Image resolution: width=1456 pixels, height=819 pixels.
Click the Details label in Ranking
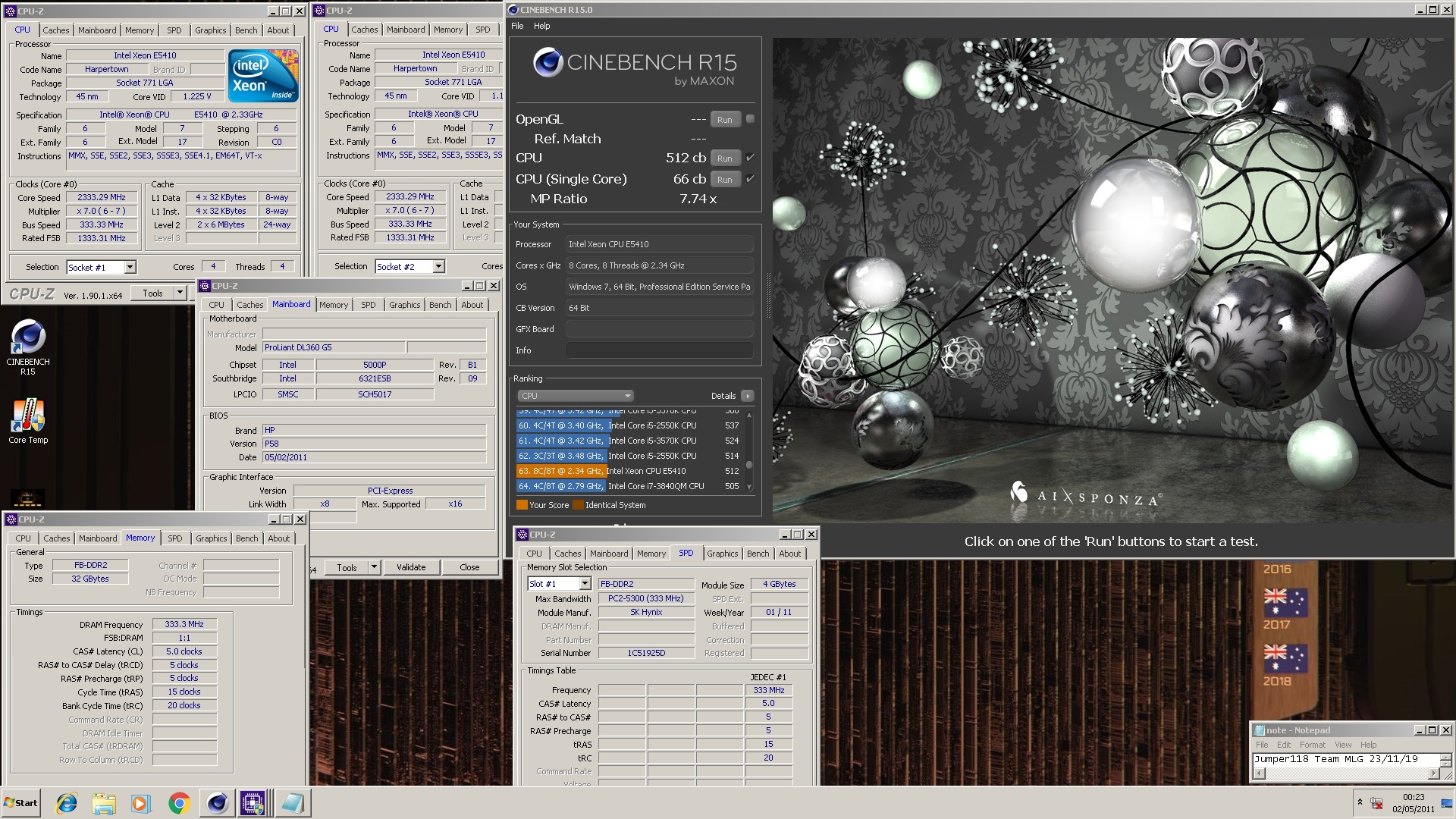723,396
